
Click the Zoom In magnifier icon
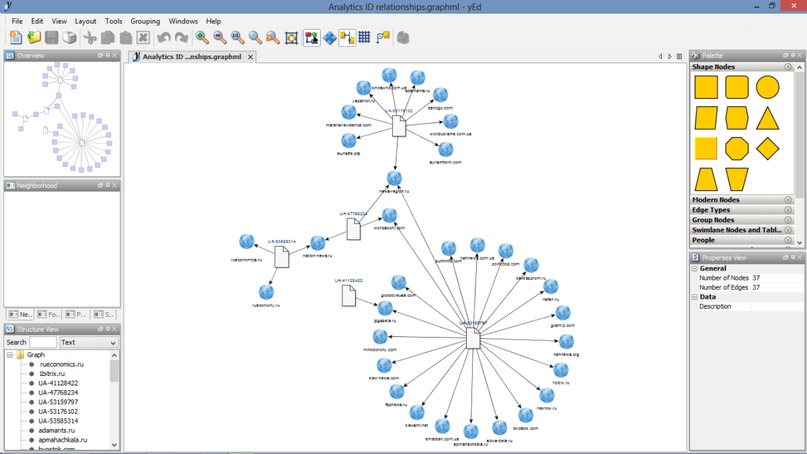[x=202, y=38]
